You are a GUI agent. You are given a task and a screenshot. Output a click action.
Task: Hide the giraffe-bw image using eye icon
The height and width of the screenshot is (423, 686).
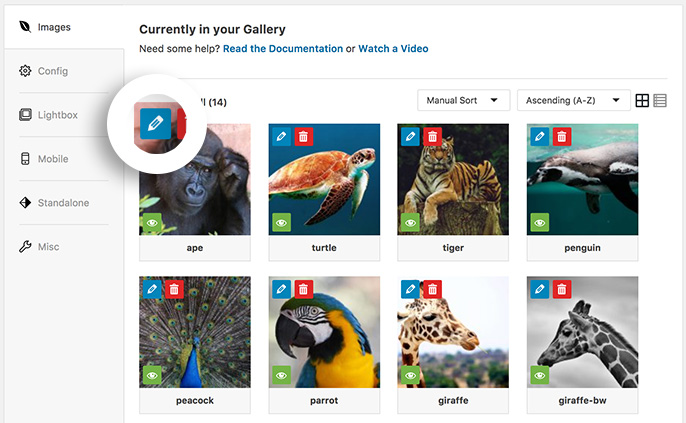click(540, 375)
